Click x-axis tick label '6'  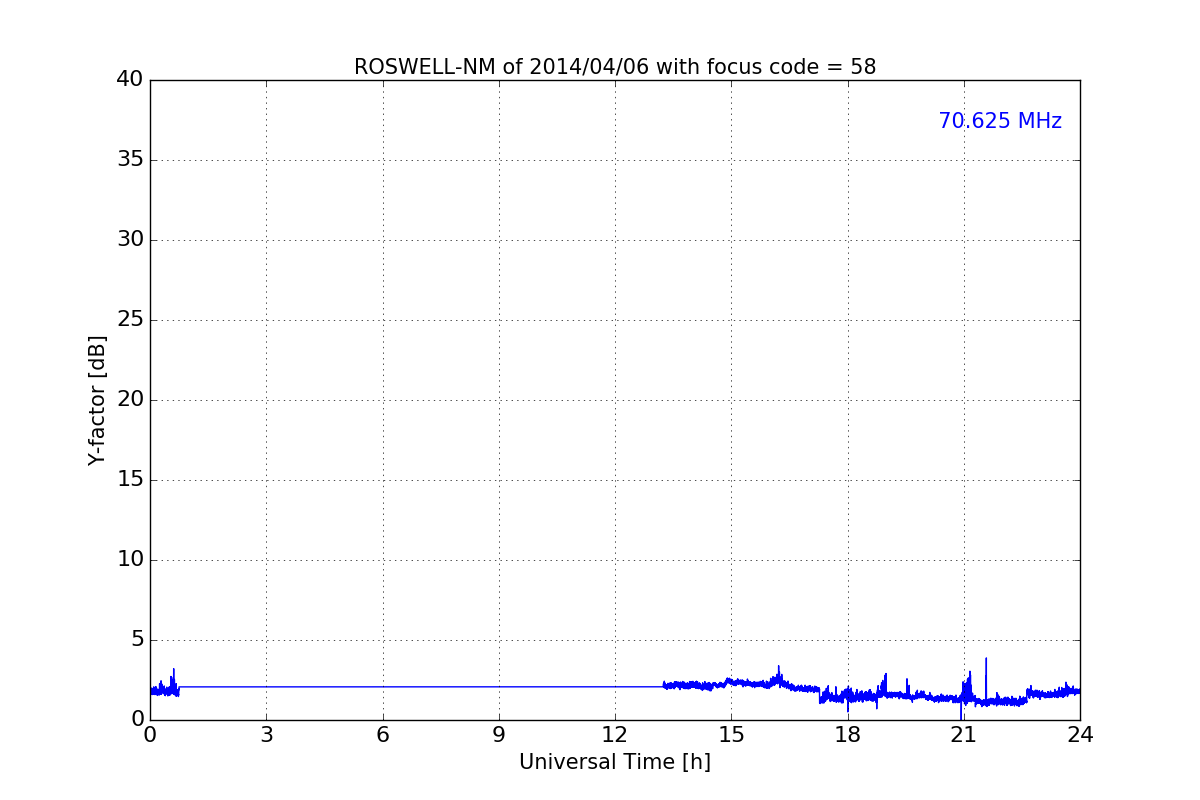383,735
